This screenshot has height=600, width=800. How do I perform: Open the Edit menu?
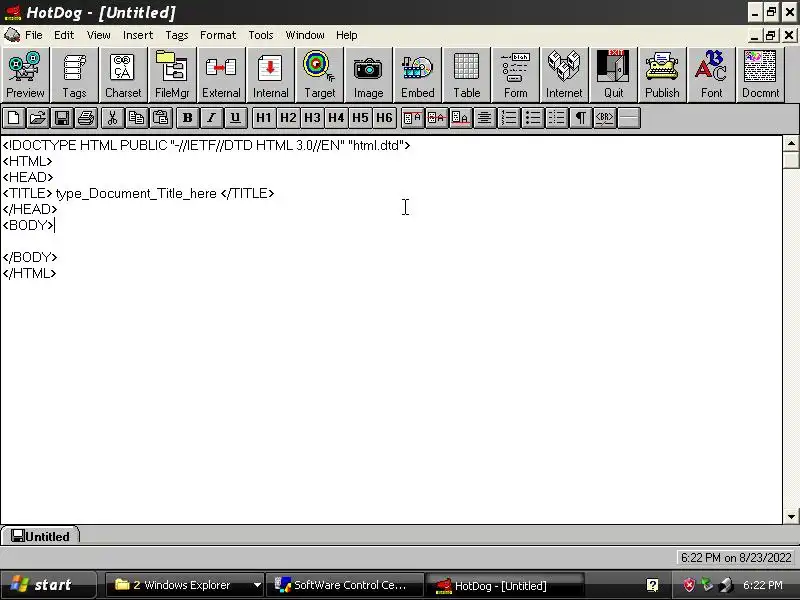pyautogui.click(x=64, y=35)
